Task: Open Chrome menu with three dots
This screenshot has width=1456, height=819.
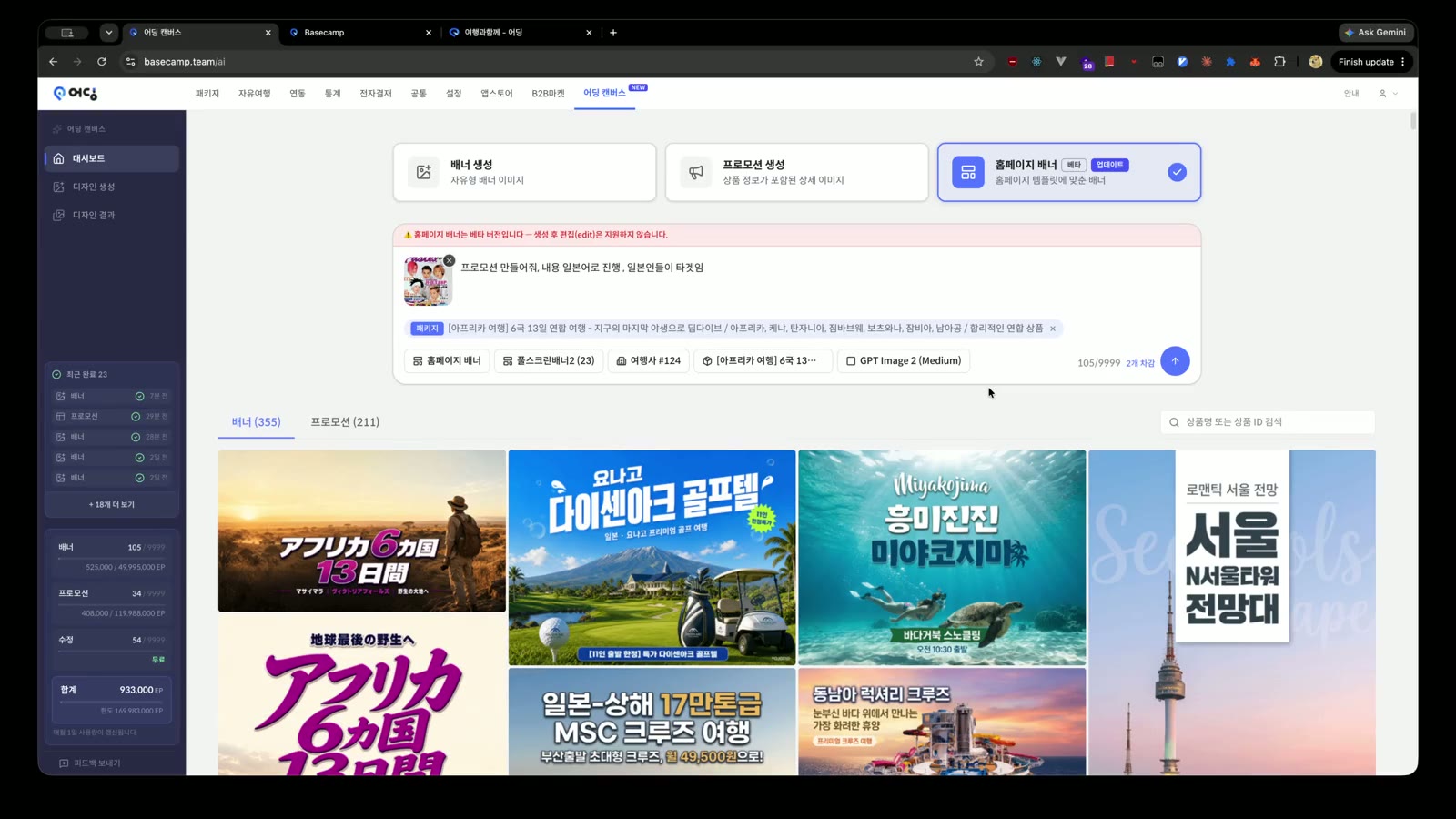Action: click(1402, 62)
